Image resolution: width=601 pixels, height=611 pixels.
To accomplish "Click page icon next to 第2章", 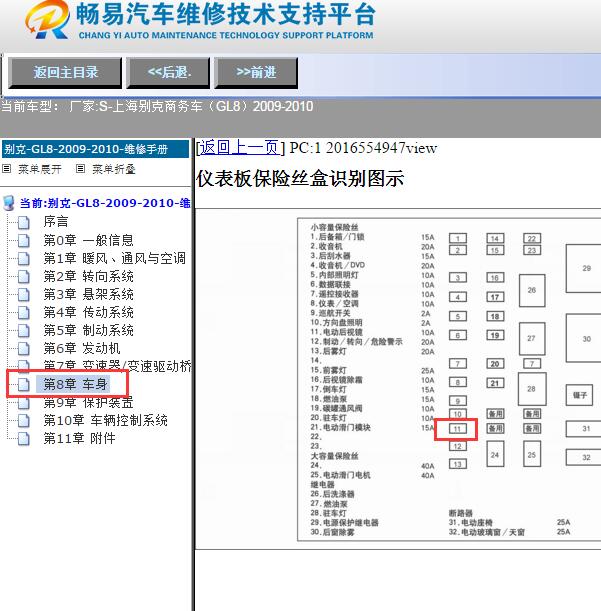I will point(24,277).
